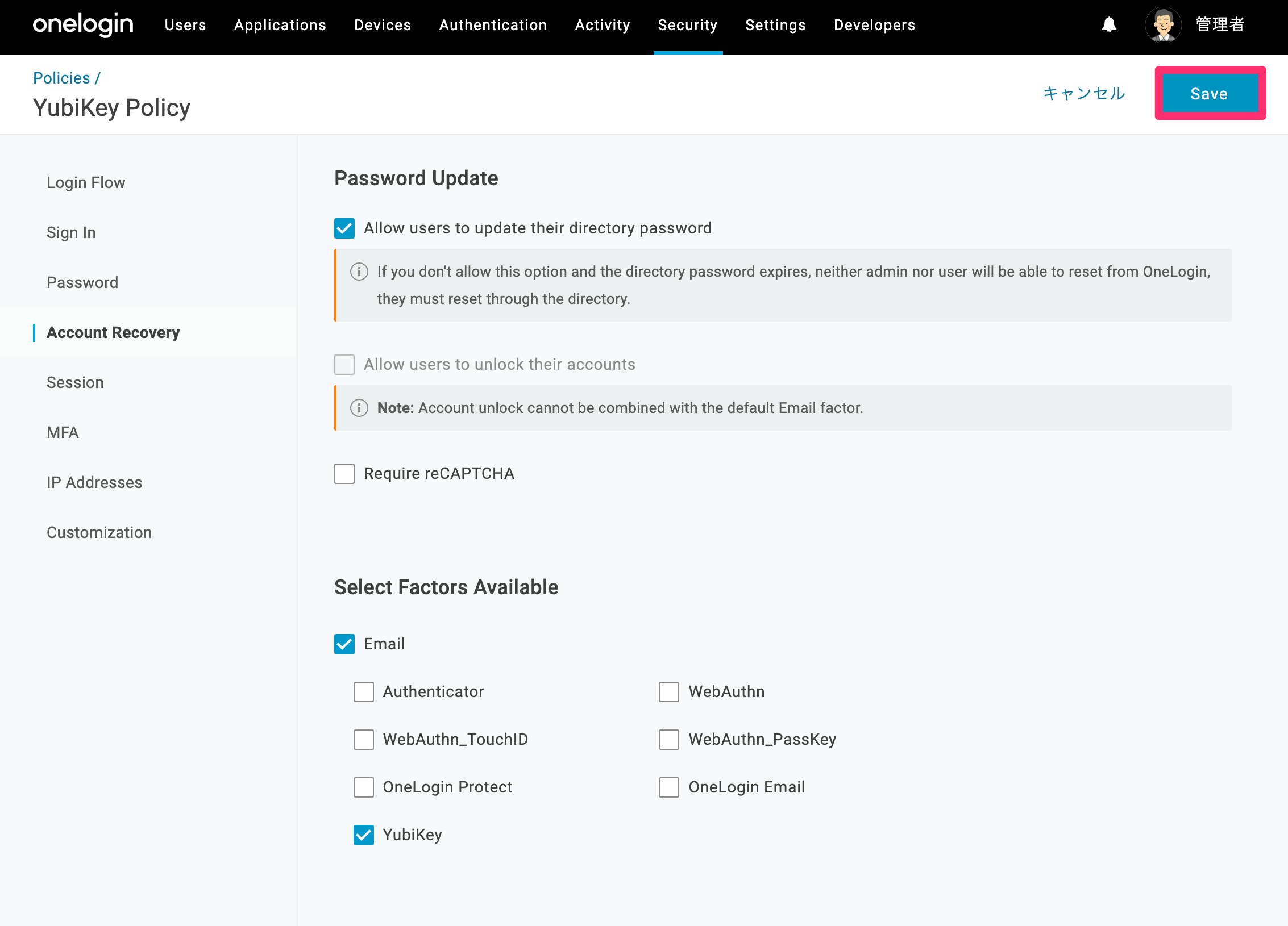Go back to Policies breadcrumb
Viewport: 1288px width, 926px height.
(61, 78)
